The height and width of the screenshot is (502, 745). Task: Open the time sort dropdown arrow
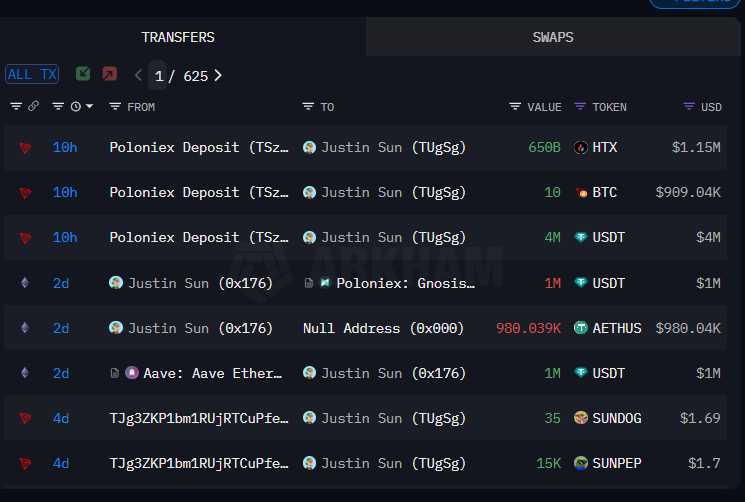click(89, 106)
